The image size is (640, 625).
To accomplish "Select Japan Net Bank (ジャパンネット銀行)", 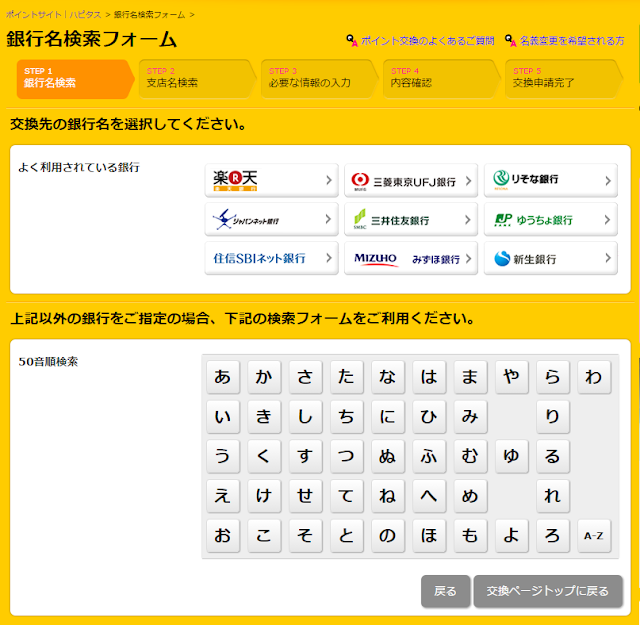I will [271, 219].
